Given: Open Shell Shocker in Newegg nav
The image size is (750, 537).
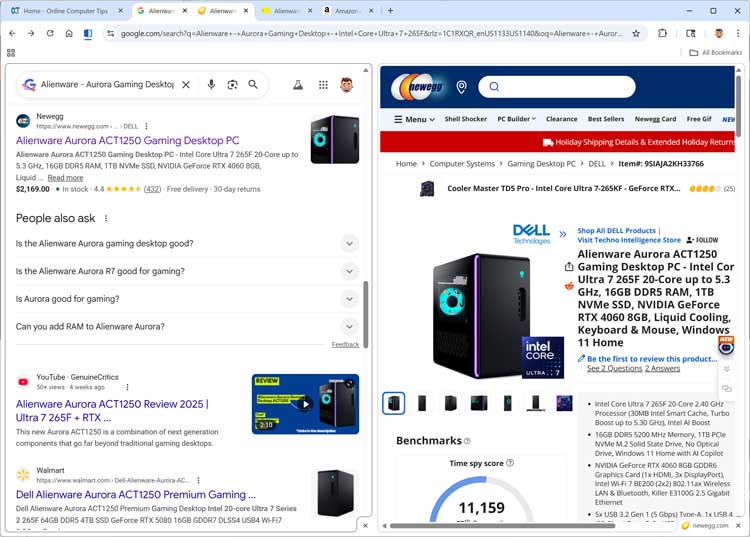Looking at the screenshot, I should click(465, 119).
